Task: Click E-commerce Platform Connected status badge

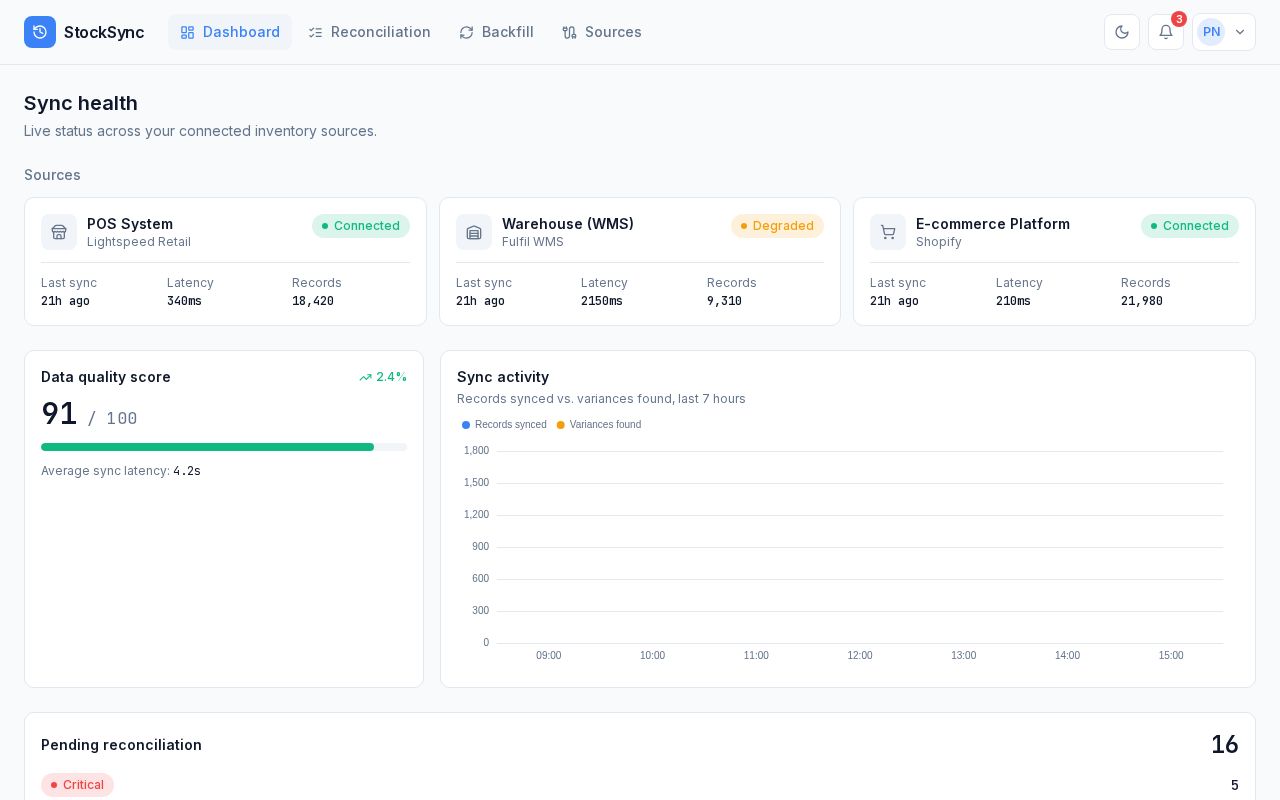Action: tap(1190, 226)
